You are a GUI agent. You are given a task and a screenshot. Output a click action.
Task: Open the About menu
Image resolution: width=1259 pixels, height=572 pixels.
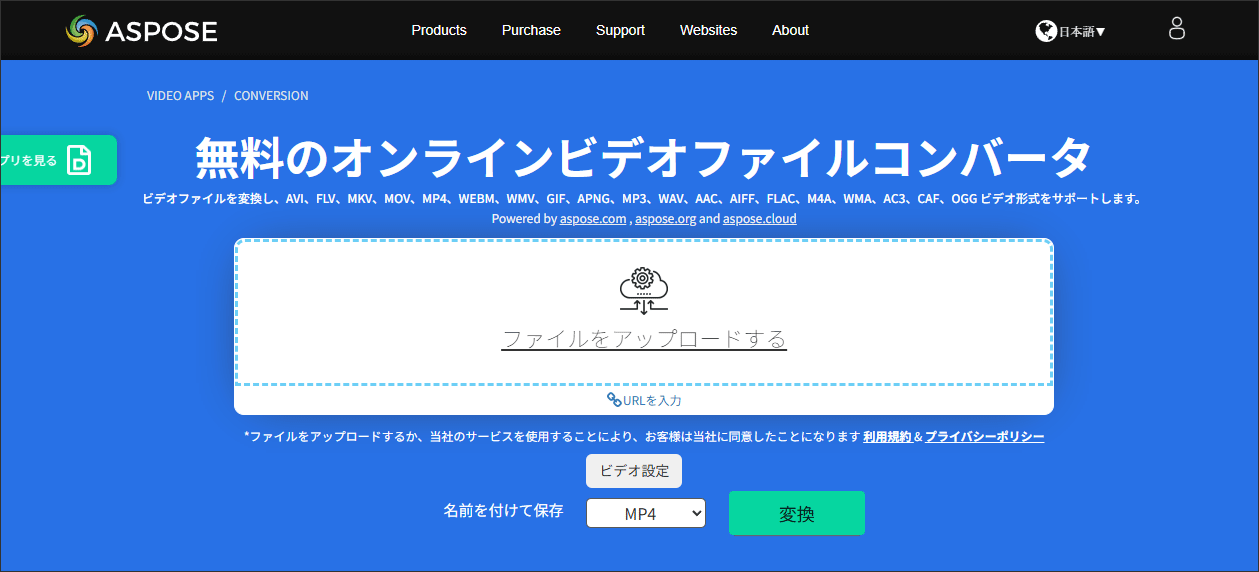pyautogui.click(x=790, y=30)
